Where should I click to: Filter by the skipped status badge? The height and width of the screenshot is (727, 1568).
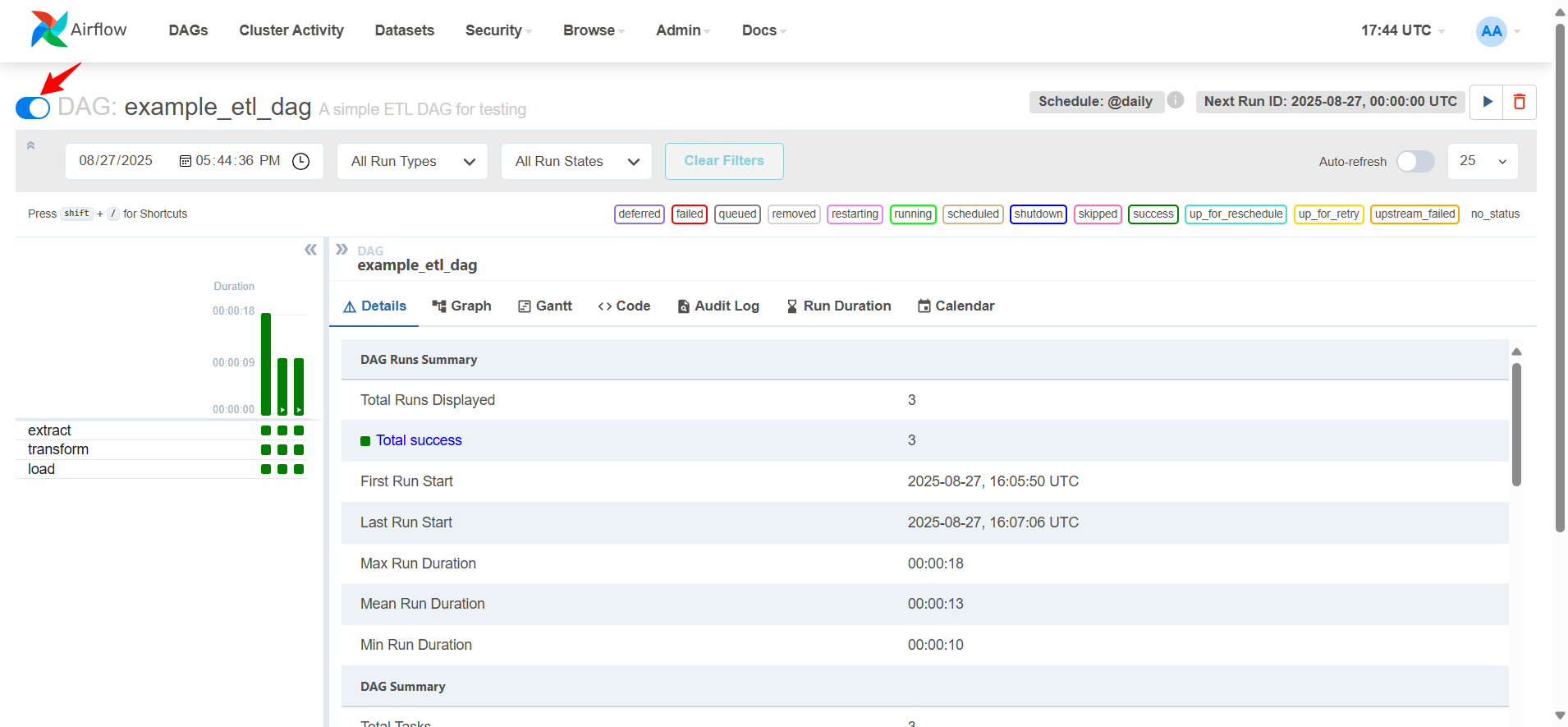coord(1098,214)
